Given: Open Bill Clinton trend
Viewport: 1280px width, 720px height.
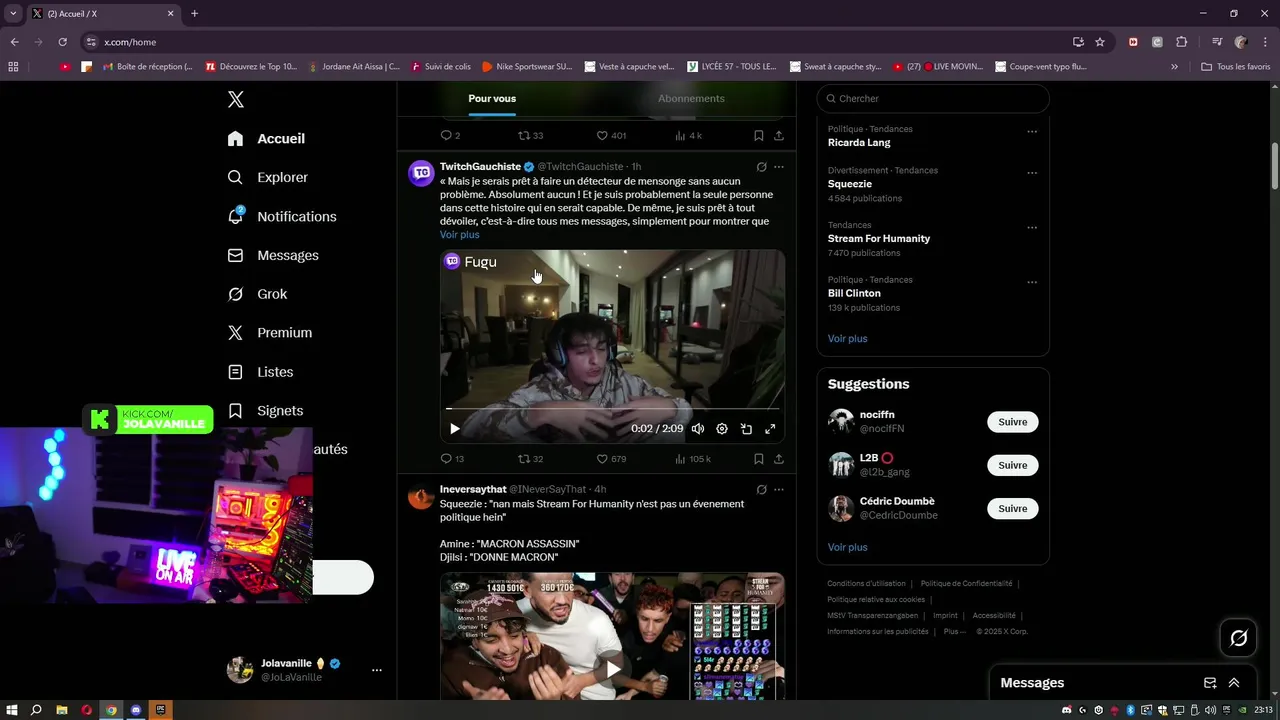Looking at the screenshot, I should tap(854, 294).
